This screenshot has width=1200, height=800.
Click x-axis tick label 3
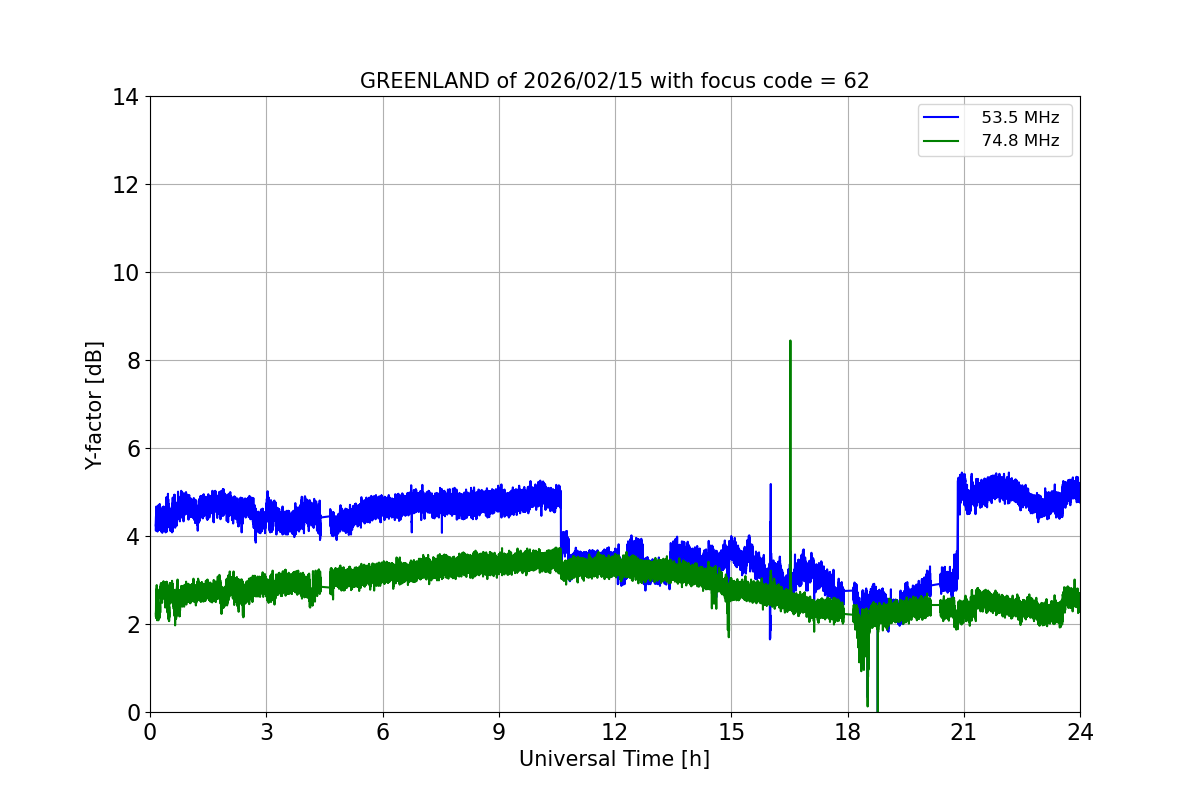coord(266,732)
